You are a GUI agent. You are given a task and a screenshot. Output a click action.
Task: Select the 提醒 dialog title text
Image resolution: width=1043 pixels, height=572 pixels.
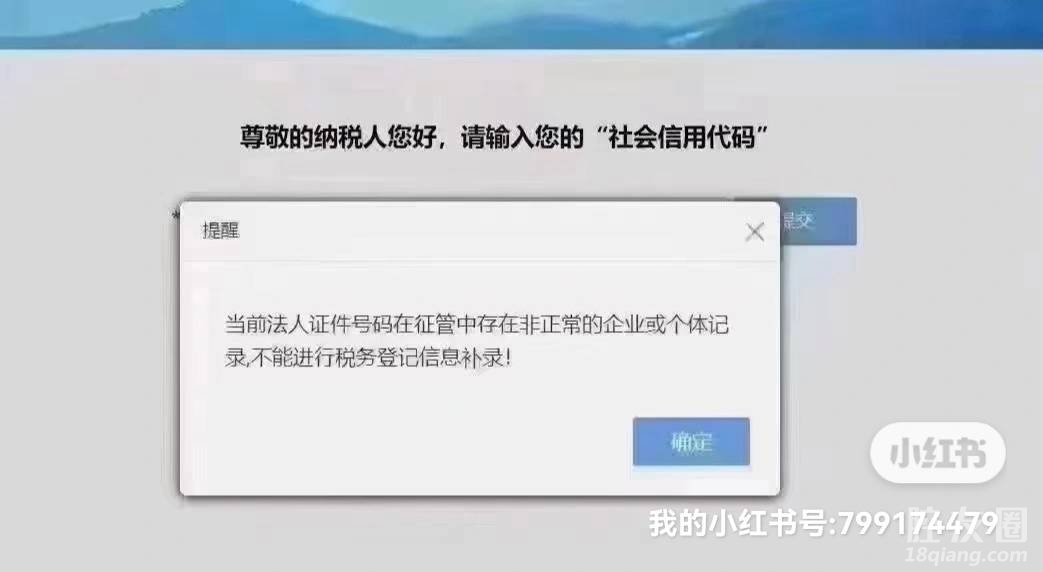pos(221,231)
